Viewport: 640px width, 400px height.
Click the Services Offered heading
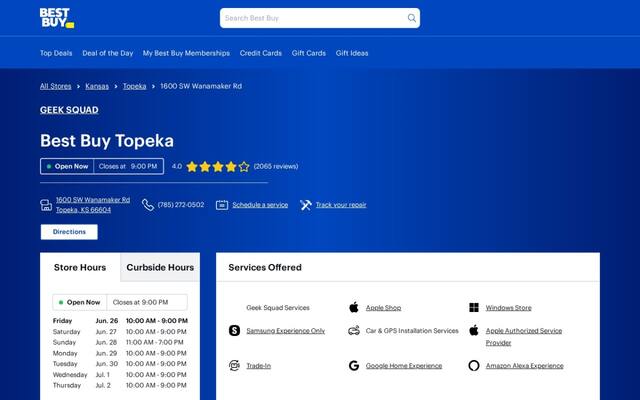(x=265, y=267)
